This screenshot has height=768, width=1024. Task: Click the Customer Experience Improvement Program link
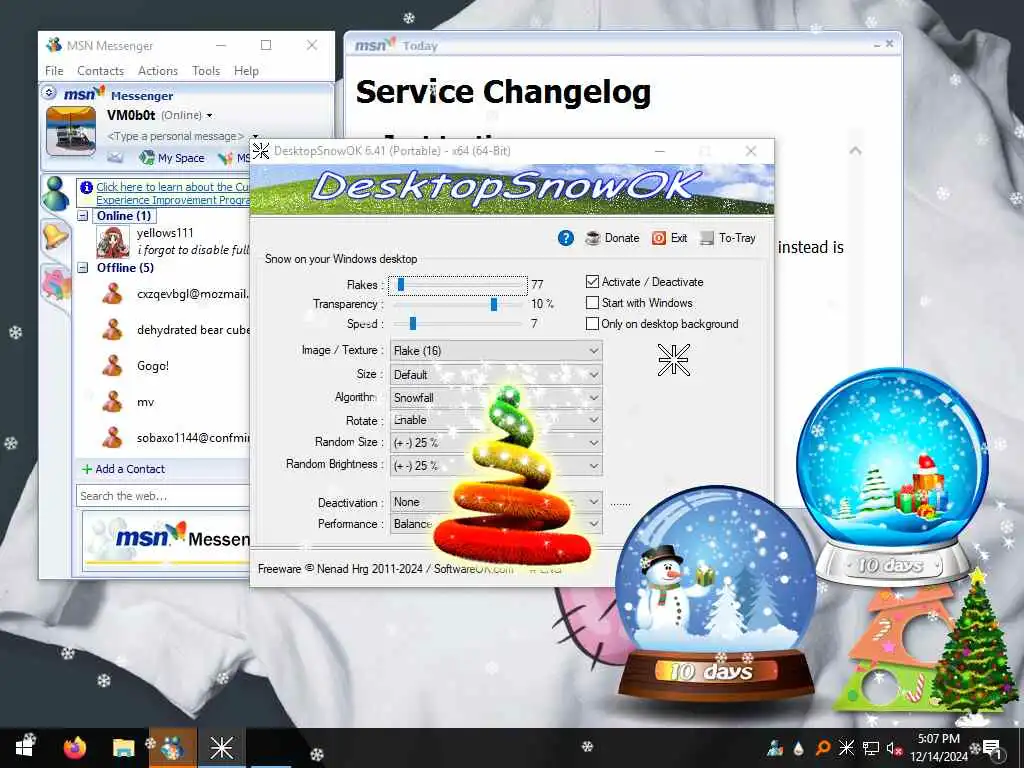coord(173,193)
